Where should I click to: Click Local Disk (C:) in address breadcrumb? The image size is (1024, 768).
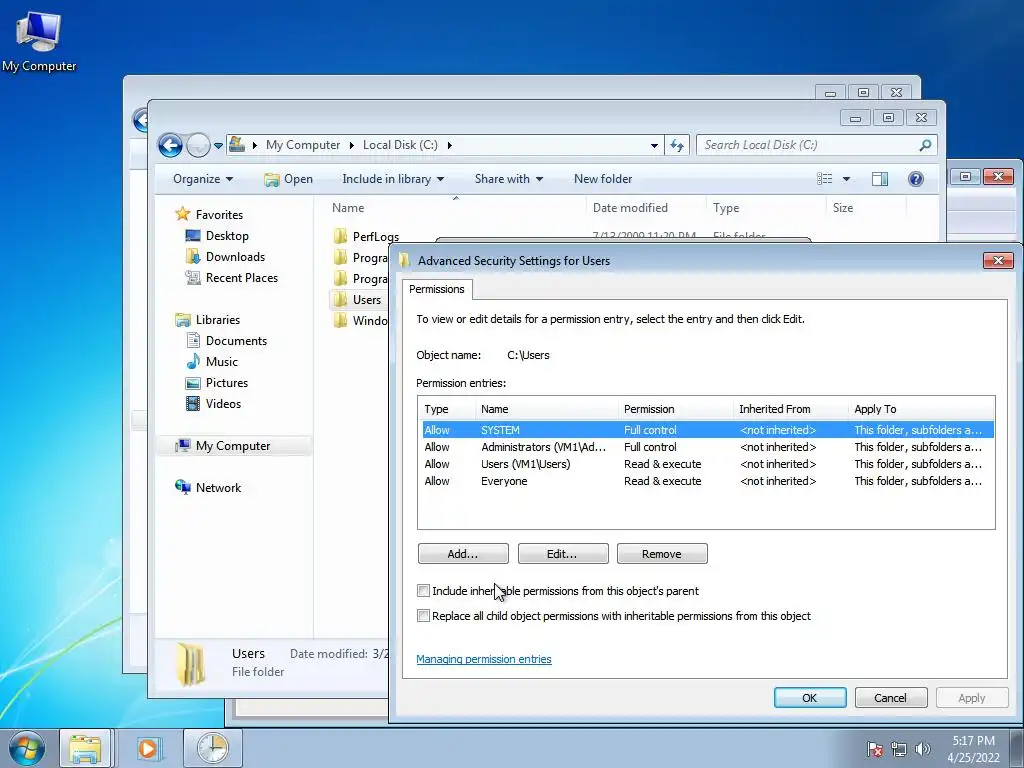[x=400, y=145]
